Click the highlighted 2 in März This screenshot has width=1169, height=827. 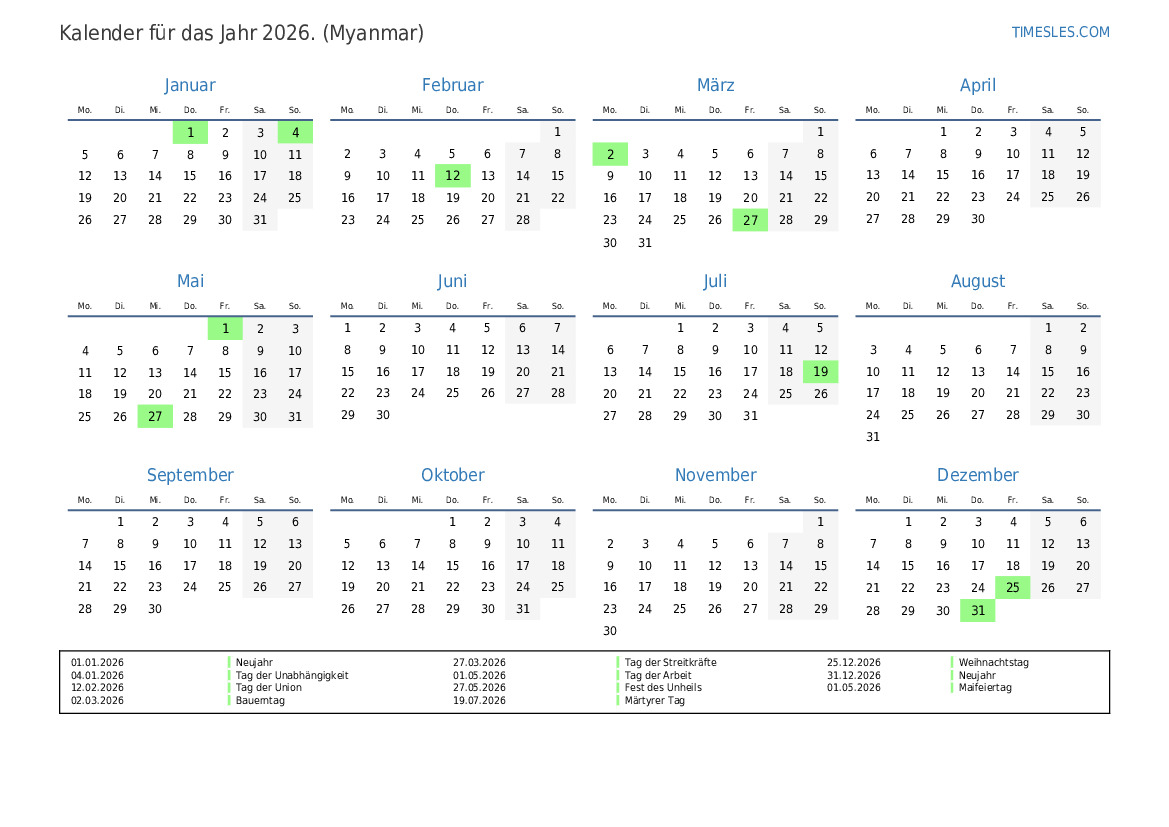click(610, 154)
